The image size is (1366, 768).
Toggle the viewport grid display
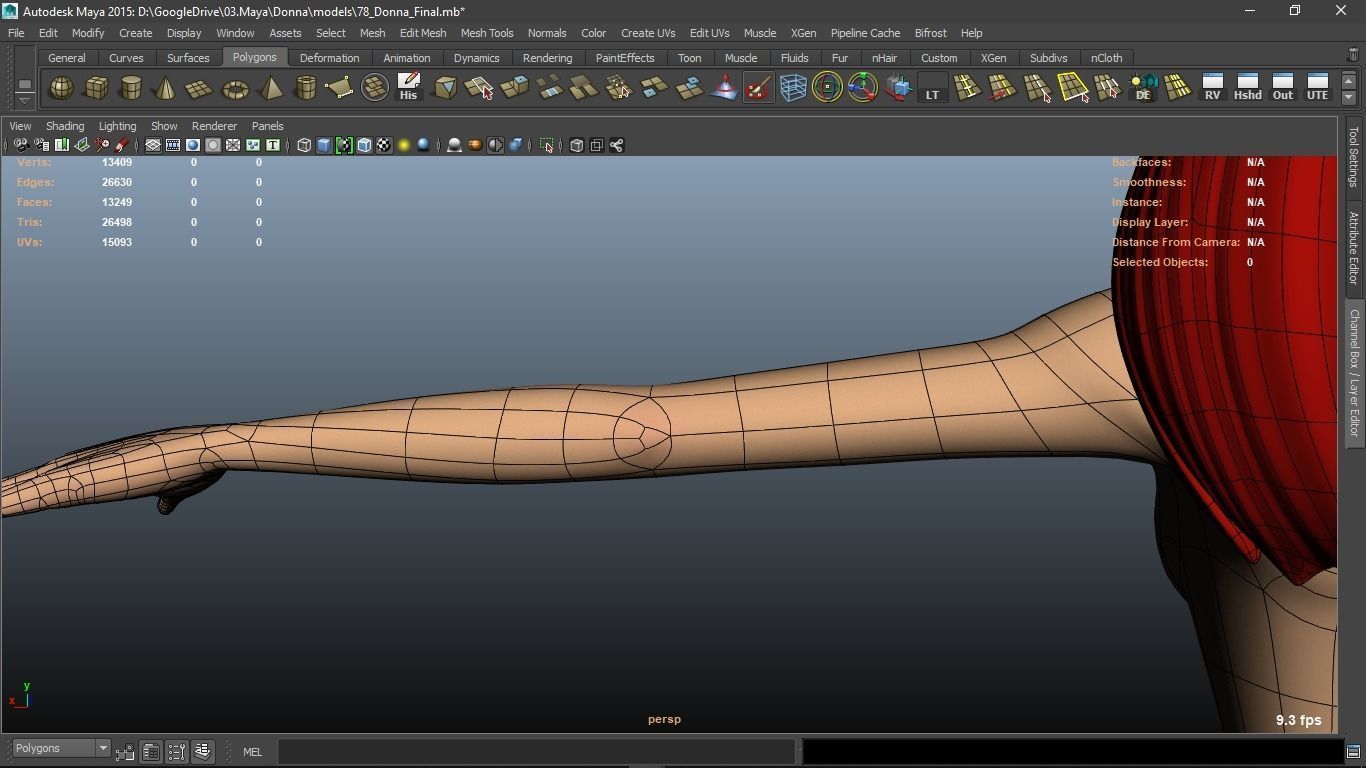pyautogui.click(x=153, y=145)
